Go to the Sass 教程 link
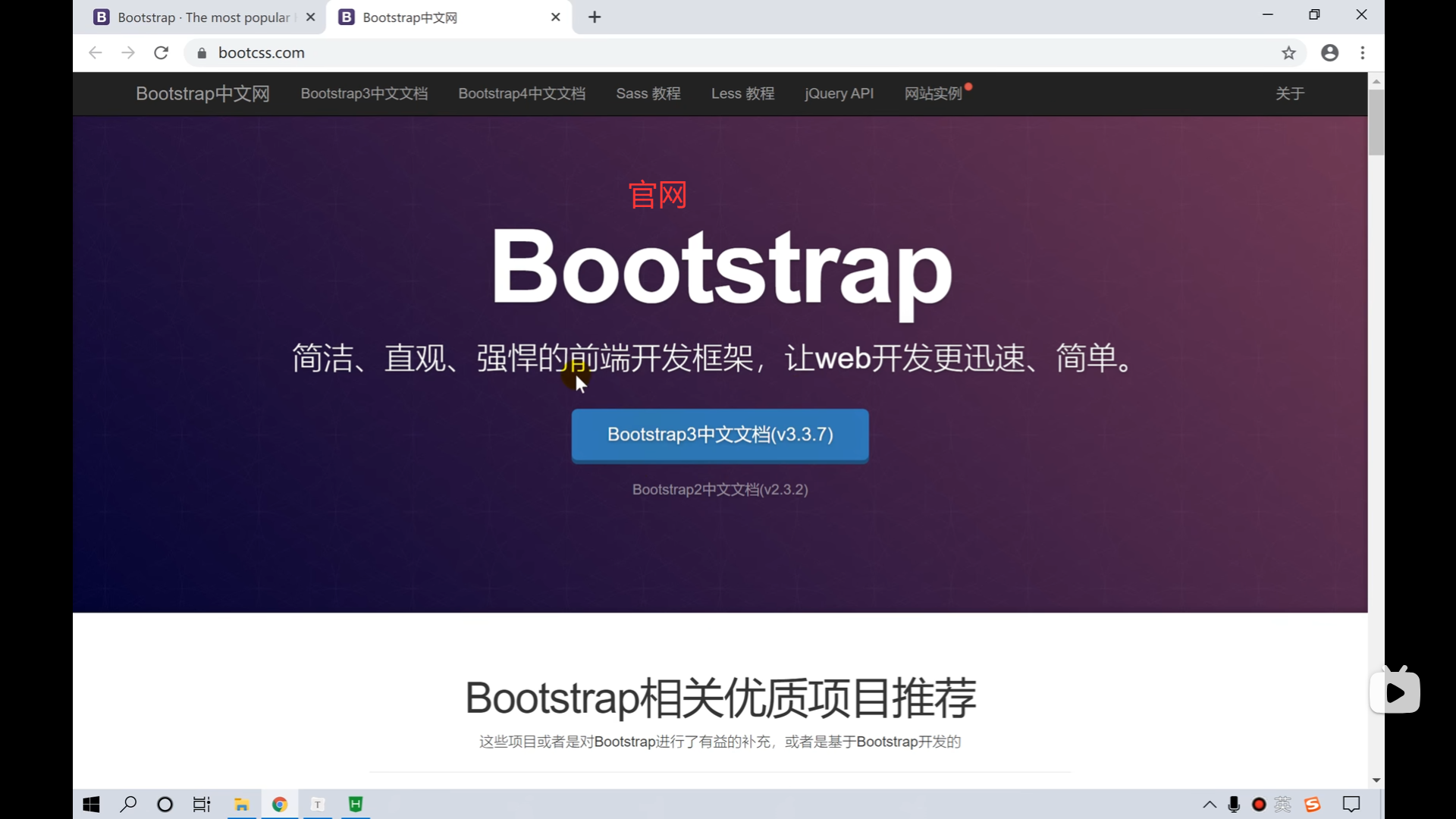Screen dimensions: 1456x819 [x=648, y=93]
